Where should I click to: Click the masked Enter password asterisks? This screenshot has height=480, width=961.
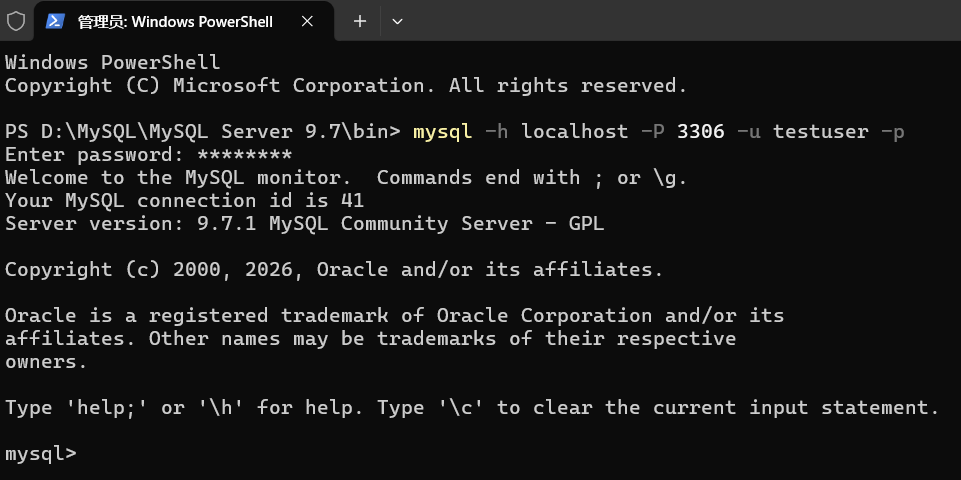tap(245, 155)
